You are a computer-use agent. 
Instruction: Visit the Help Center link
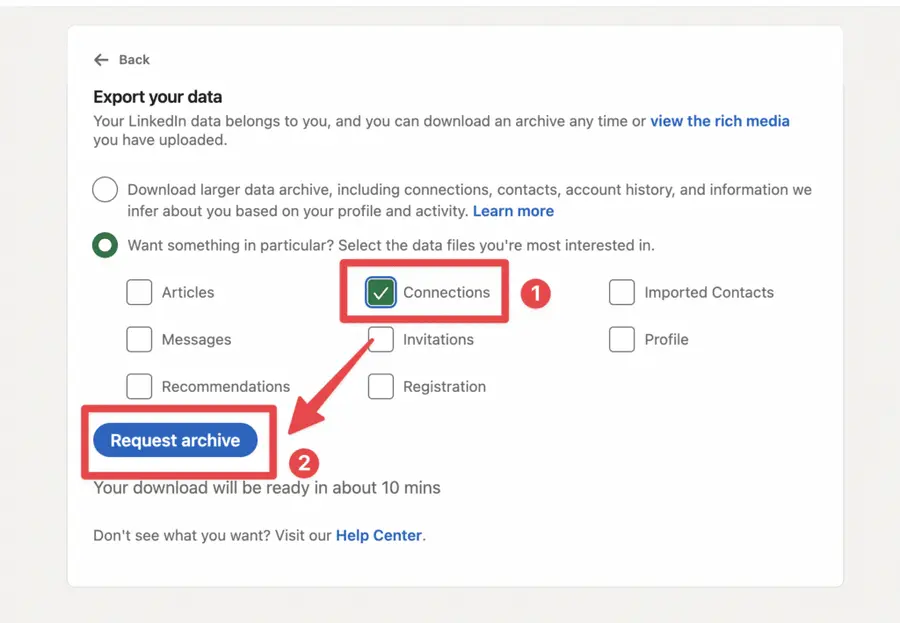379,535
